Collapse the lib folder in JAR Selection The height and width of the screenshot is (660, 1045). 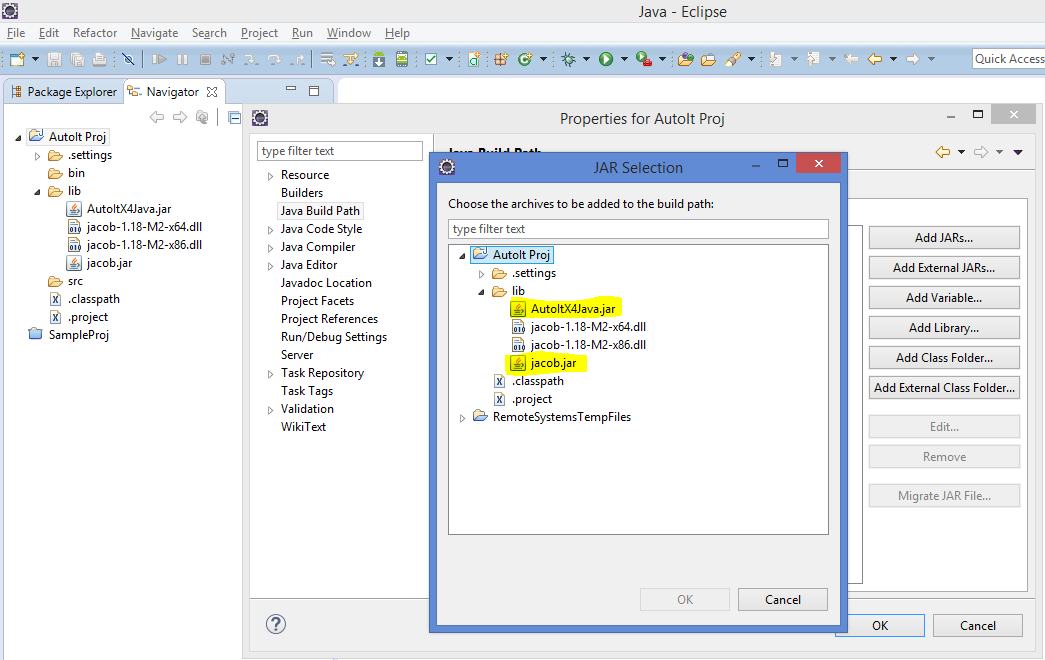pyautogui.click(x=480, y=290)
